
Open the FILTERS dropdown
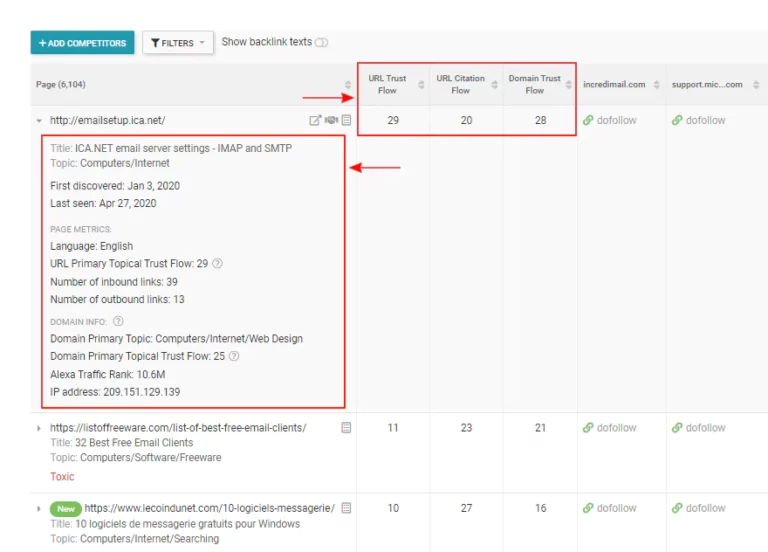tap(178, 43)
